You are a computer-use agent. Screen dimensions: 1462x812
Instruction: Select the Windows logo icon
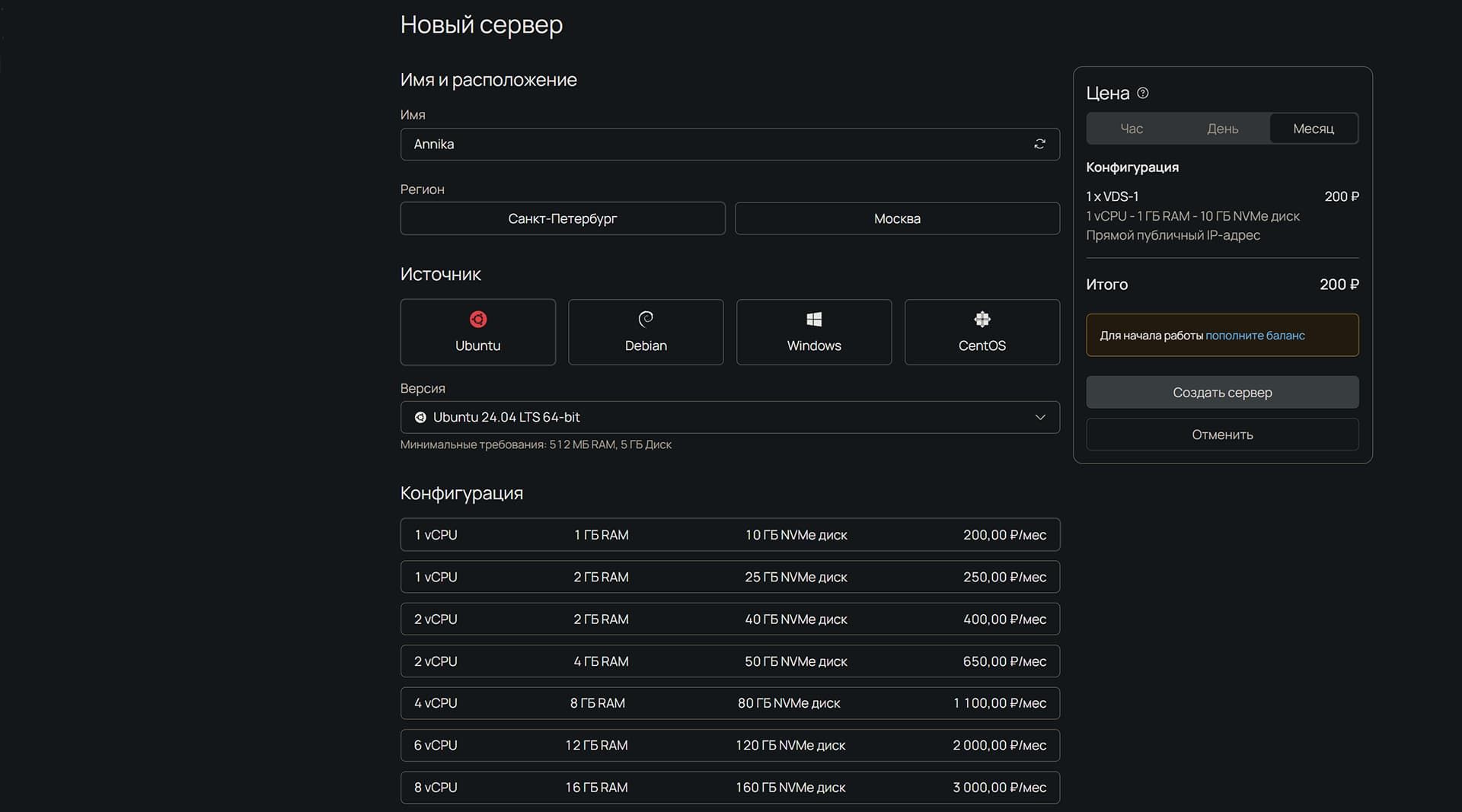pos(814,319)
